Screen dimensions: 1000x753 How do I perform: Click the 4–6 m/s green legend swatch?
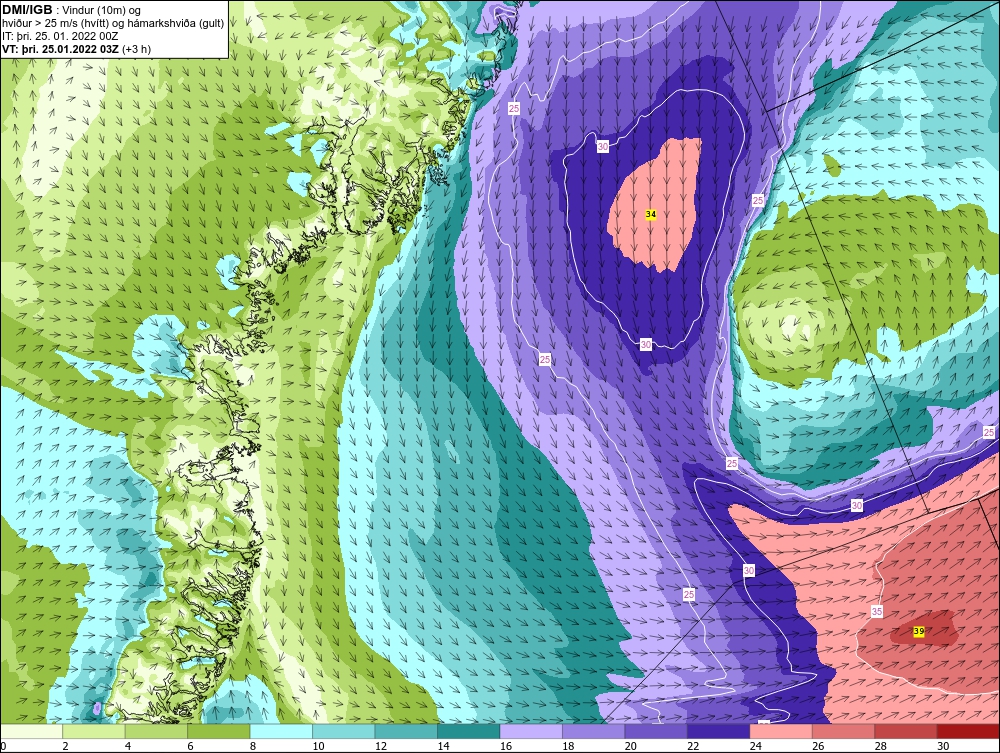(156, 731)
